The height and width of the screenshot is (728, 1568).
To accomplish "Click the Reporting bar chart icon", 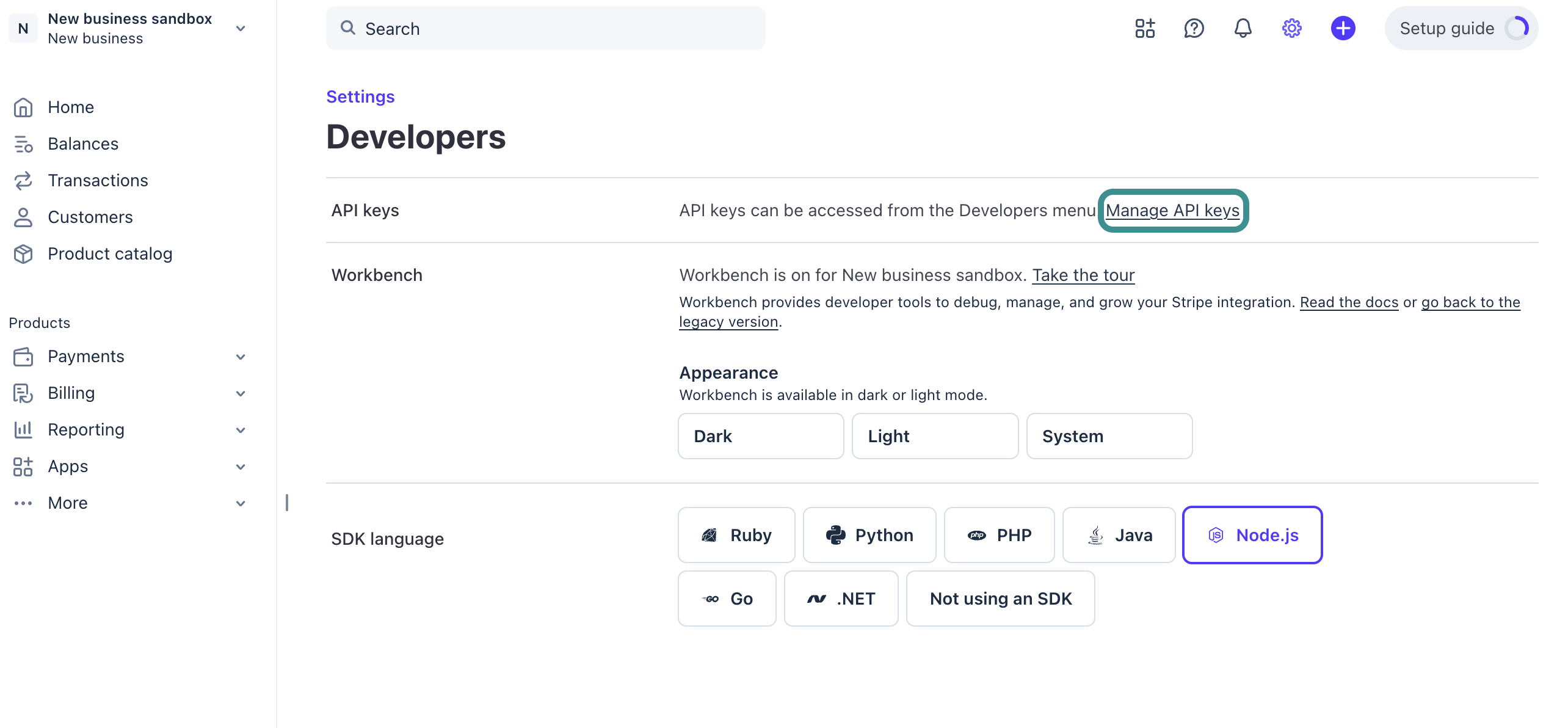I will pyautogui.click(x=23, y=430).
